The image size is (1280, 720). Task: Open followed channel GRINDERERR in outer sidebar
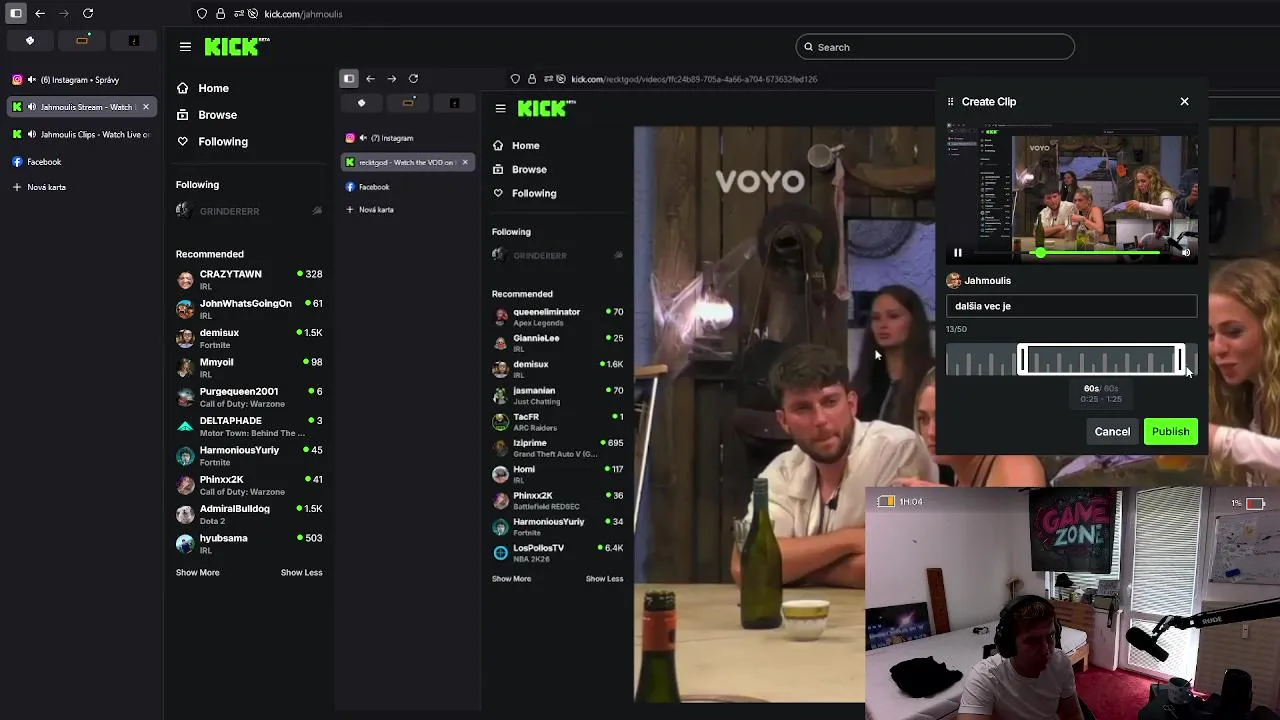248,211
